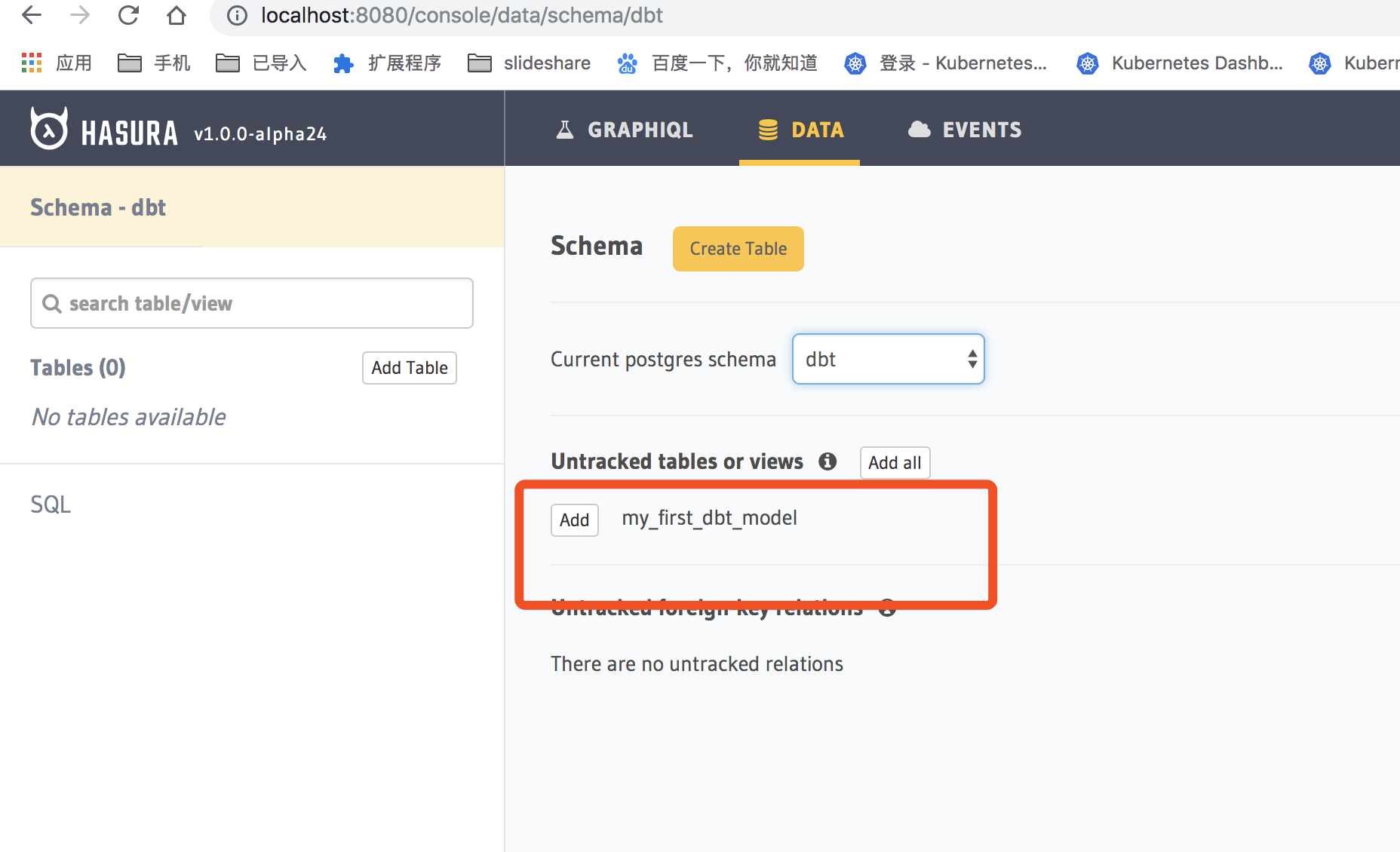The width and height of the screenshot is (1400, 852).
Task: Click info icon beside Untracked tables or views
Action: [827, 461]
